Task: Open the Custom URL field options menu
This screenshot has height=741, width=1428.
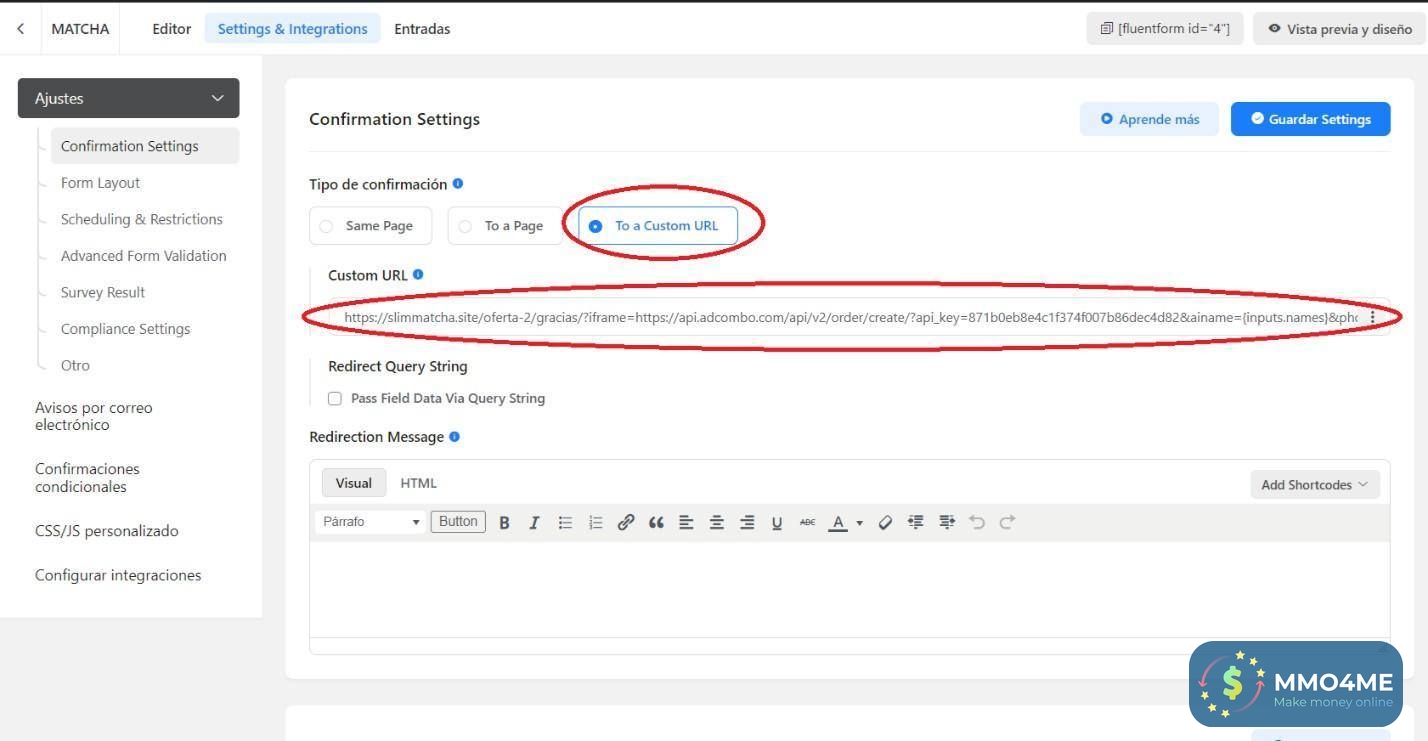Action: tap(1372, 317)
